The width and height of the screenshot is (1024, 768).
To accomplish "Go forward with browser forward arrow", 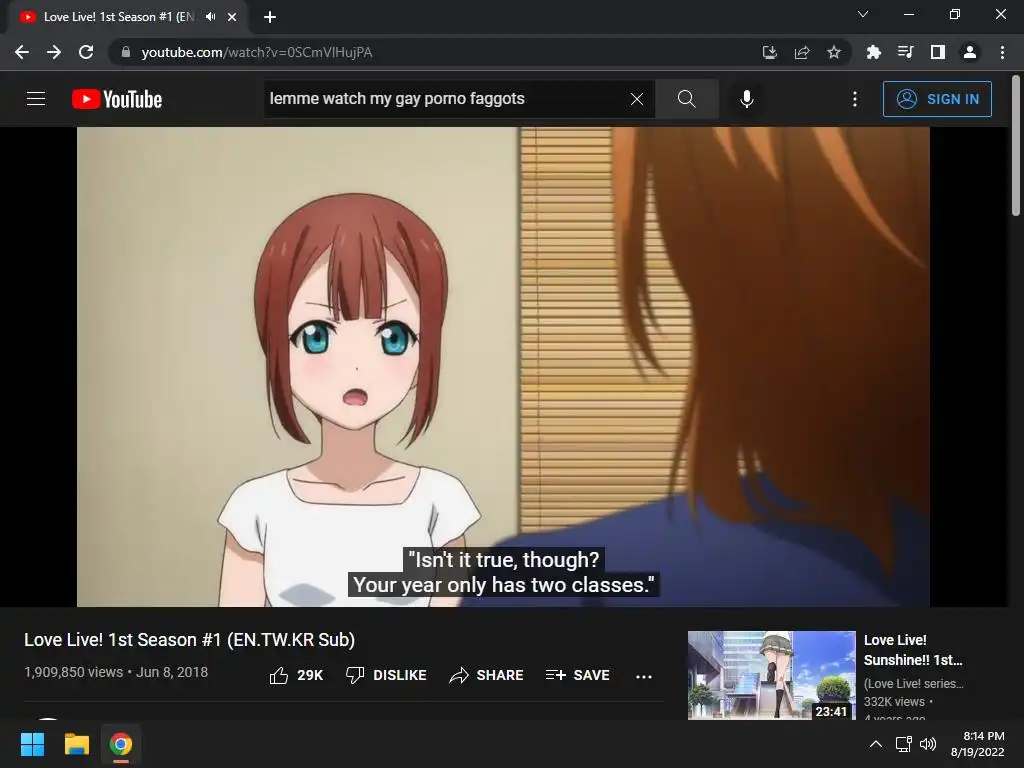I will tap(54, 52).
